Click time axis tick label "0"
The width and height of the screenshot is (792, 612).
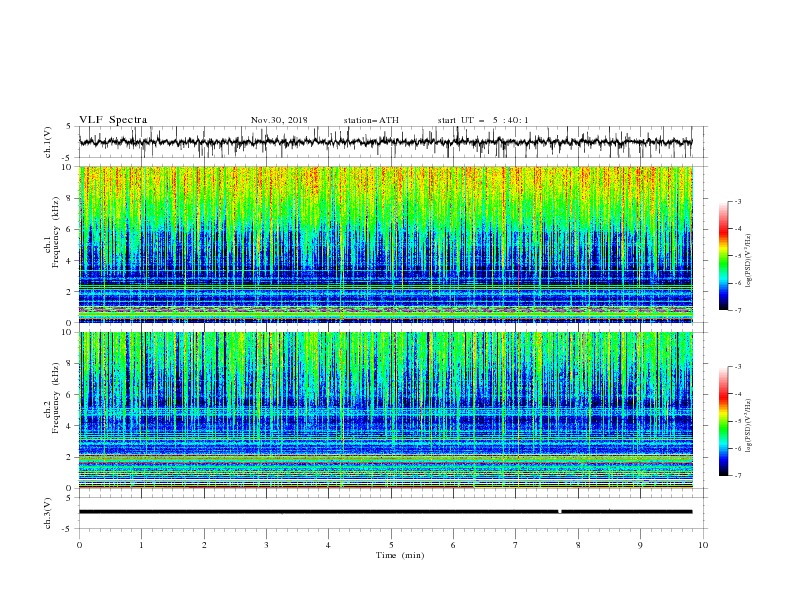[x=79, y=545]
